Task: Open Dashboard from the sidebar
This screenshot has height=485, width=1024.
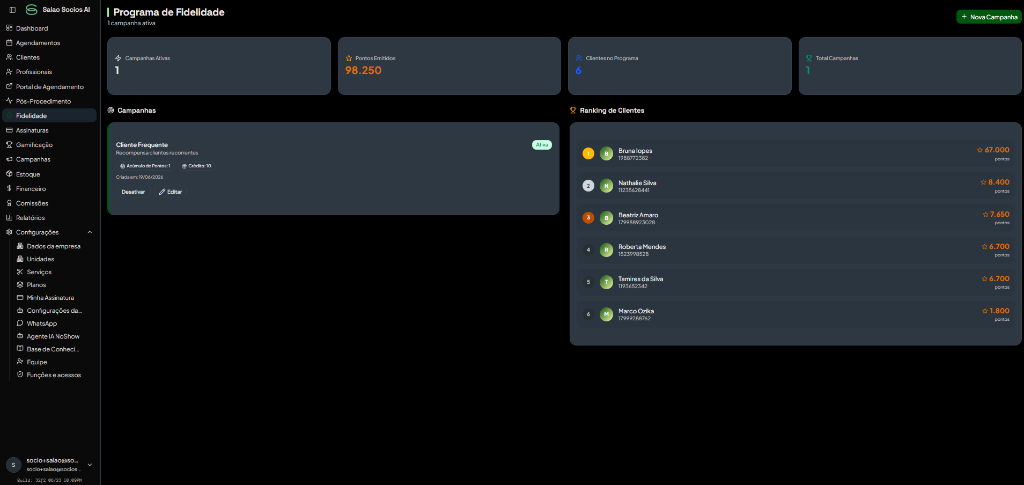Action: 50,29
